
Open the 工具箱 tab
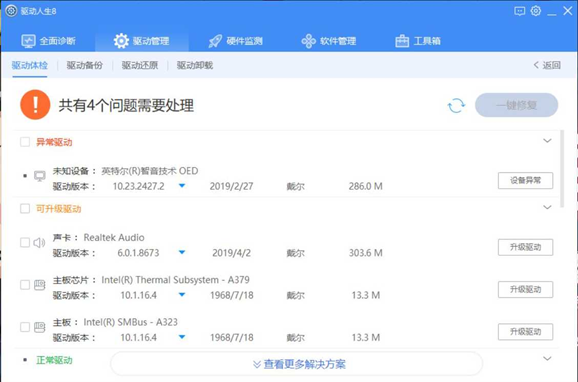(x=418, y=41)
